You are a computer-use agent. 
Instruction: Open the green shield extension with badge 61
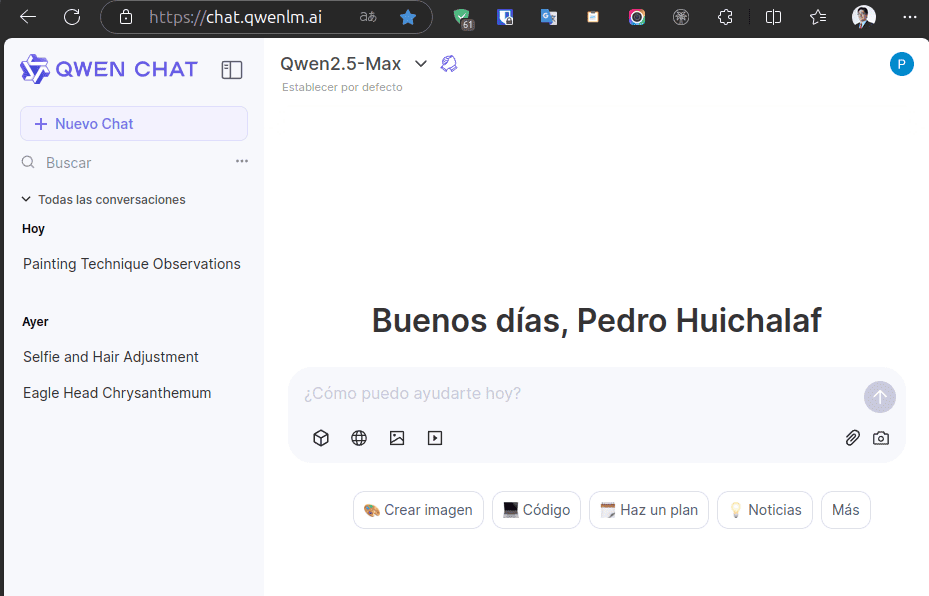(463, 18)
